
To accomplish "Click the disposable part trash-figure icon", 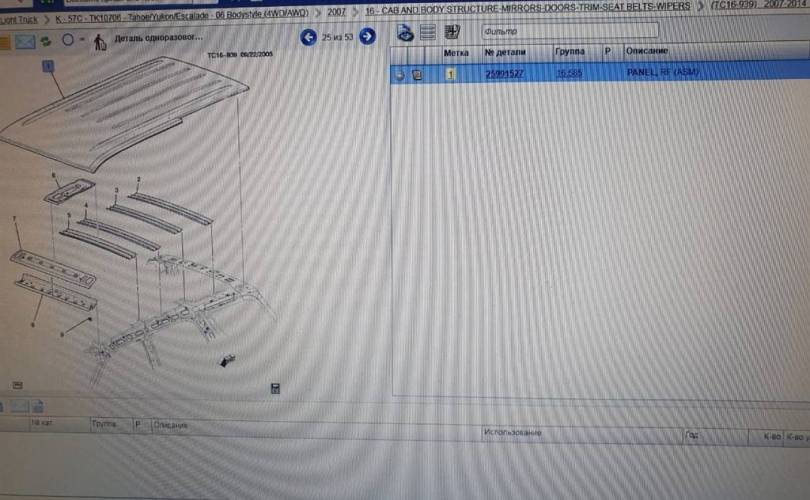I will click(99, 42).
